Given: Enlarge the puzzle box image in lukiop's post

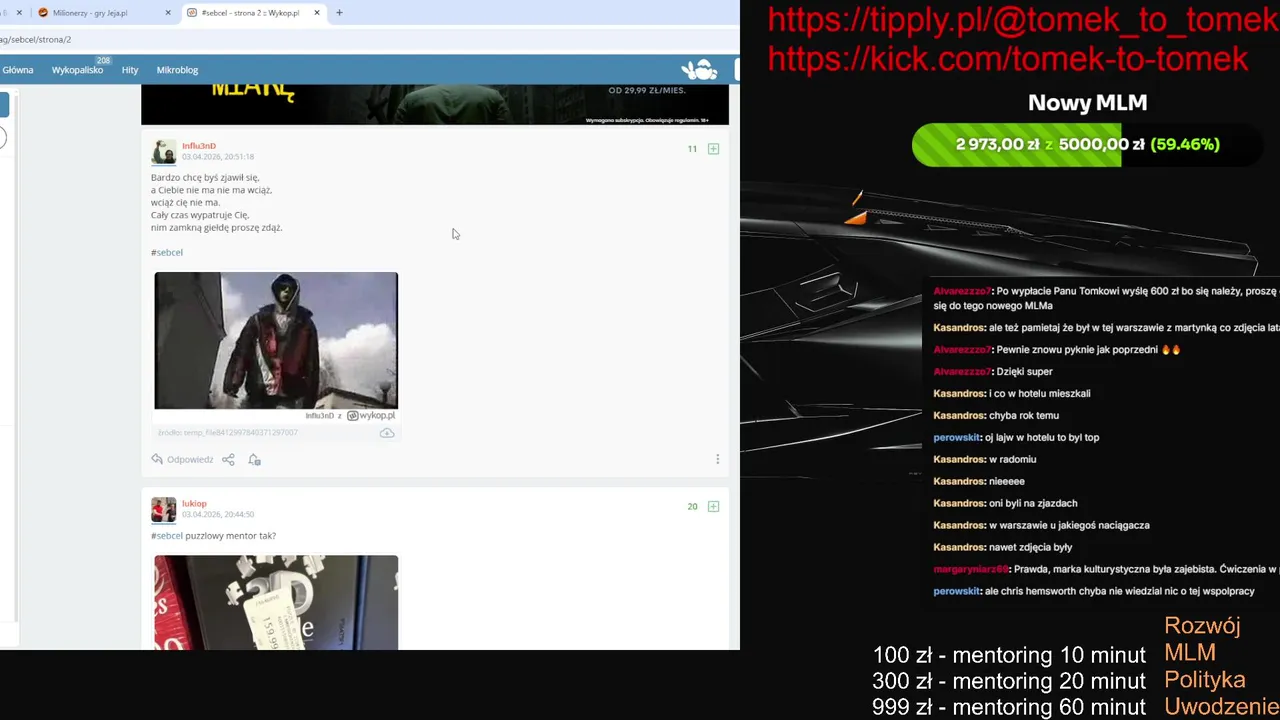Looking at the screenshot, I should (276, 603).
